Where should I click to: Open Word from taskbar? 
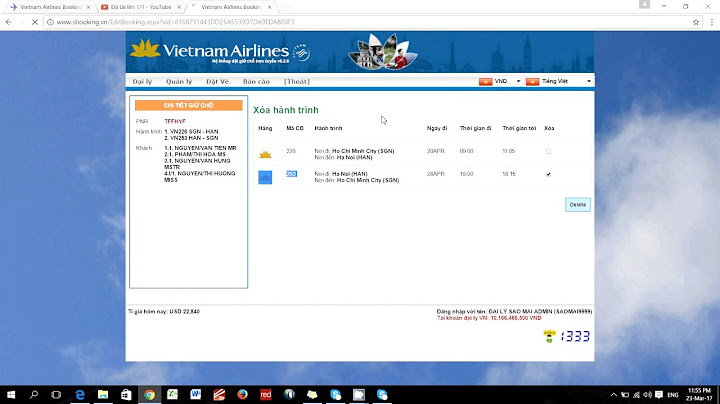pos(196,394)
